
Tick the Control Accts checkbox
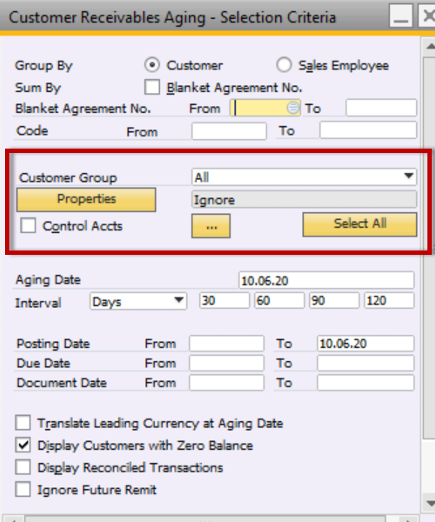[x=28, y=225]
